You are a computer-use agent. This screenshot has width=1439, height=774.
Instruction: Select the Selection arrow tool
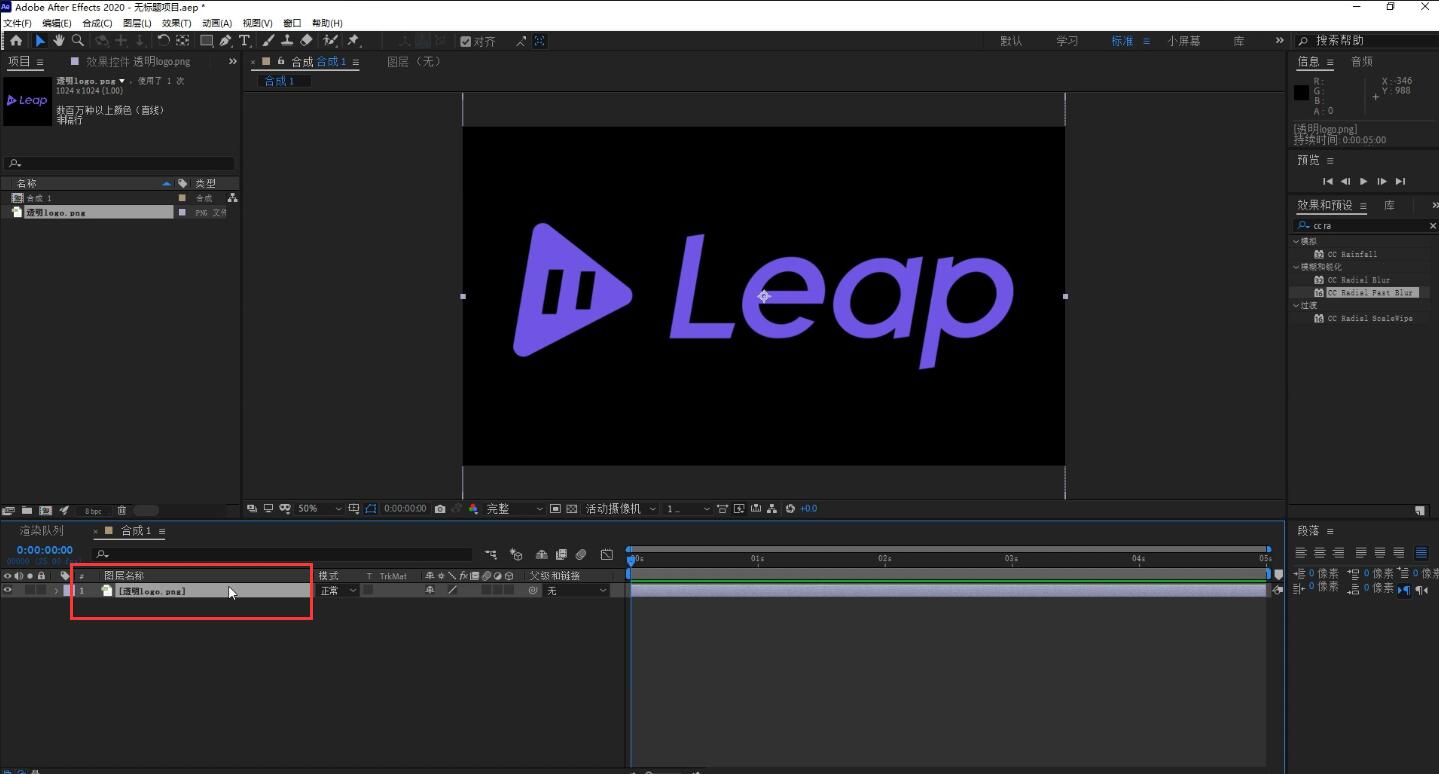click(x=40, y=41)
